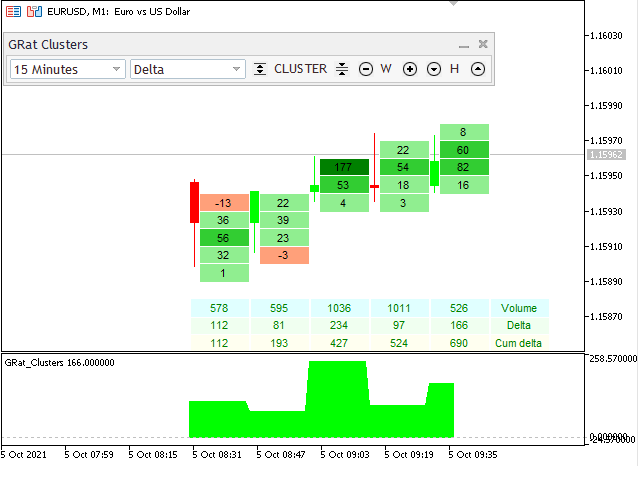The height and width of the screenshot is (480, 640).
Task: Click the expand cluster icon left of CLUSTER
Action: [x=260, y=69]
